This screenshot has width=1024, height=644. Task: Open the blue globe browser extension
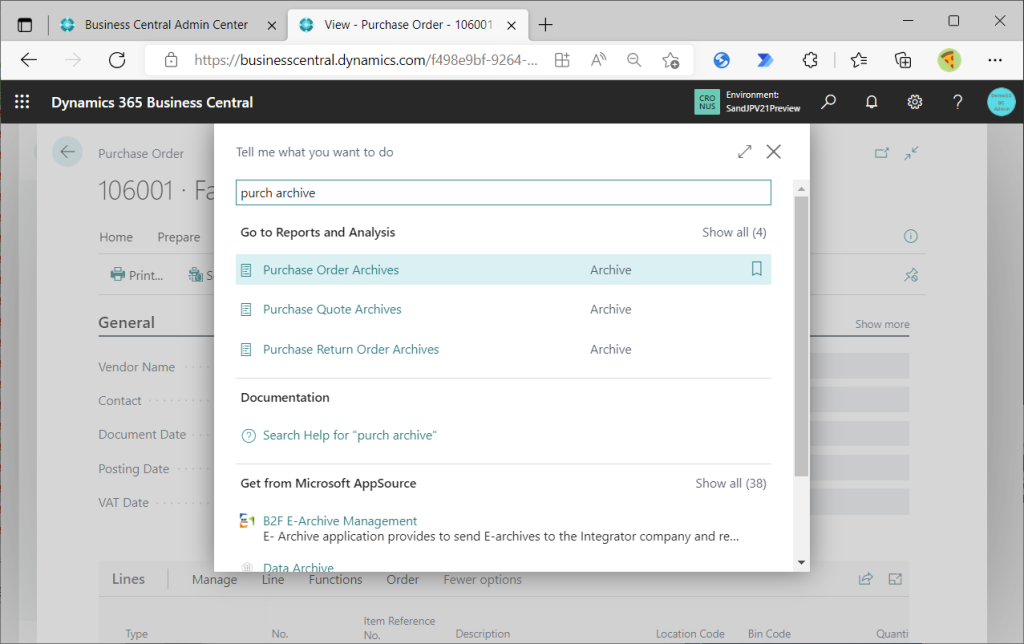[722, 60]
